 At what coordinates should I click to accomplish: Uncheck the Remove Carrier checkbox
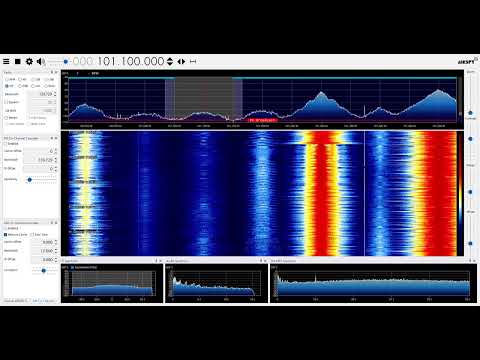pos(5,235)
